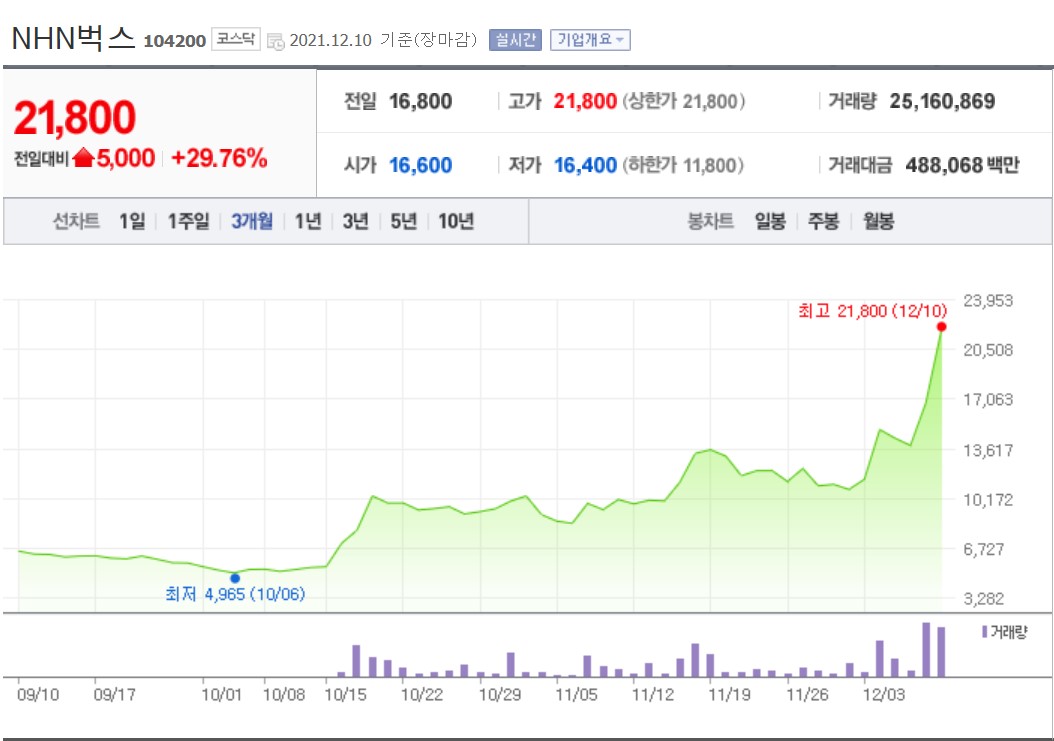1054x741 pixels.
Task: Click the 시가 value 16,600
Action: coord(421,165)
